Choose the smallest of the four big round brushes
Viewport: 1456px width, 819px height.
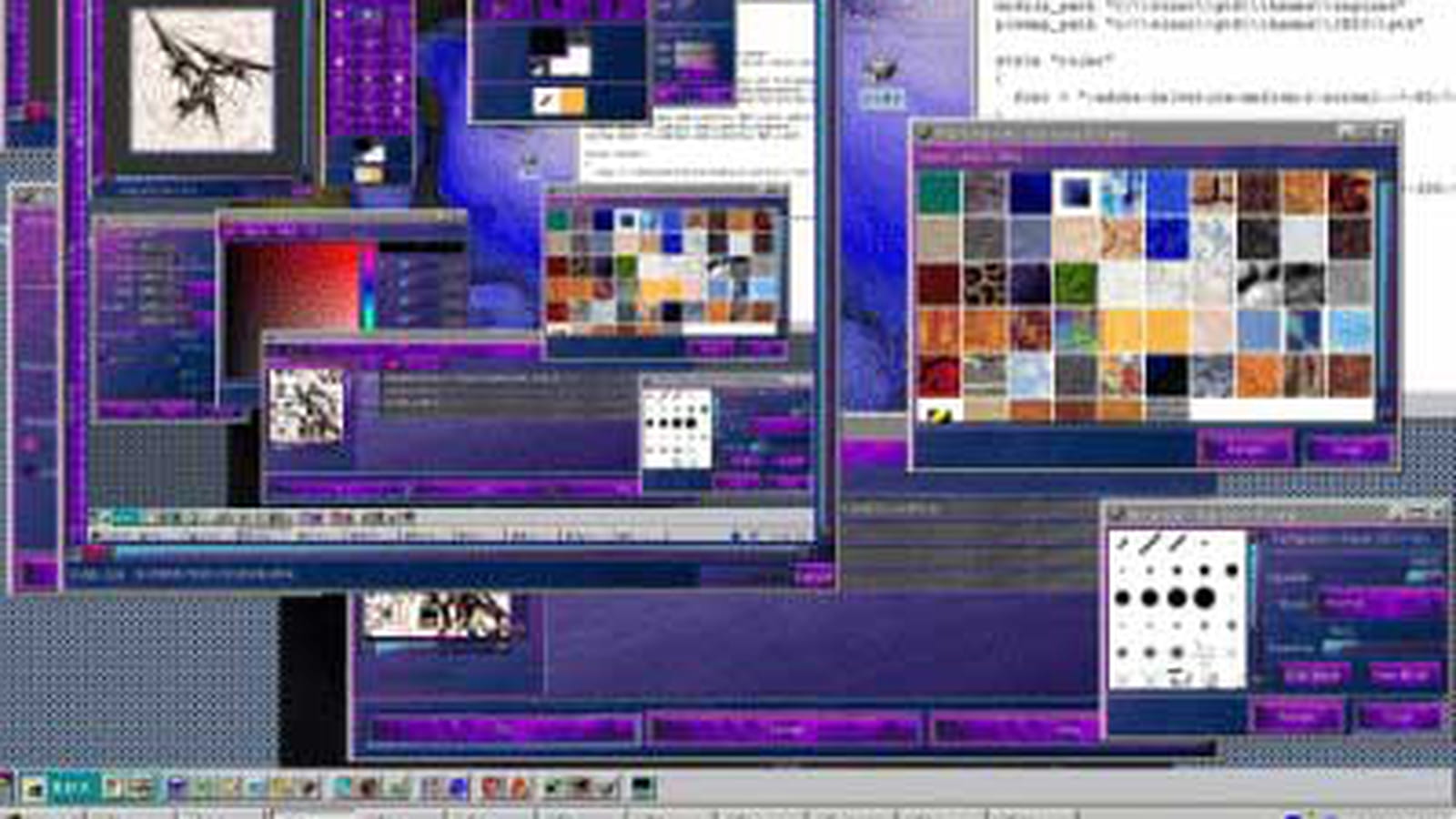[1123, 598]
